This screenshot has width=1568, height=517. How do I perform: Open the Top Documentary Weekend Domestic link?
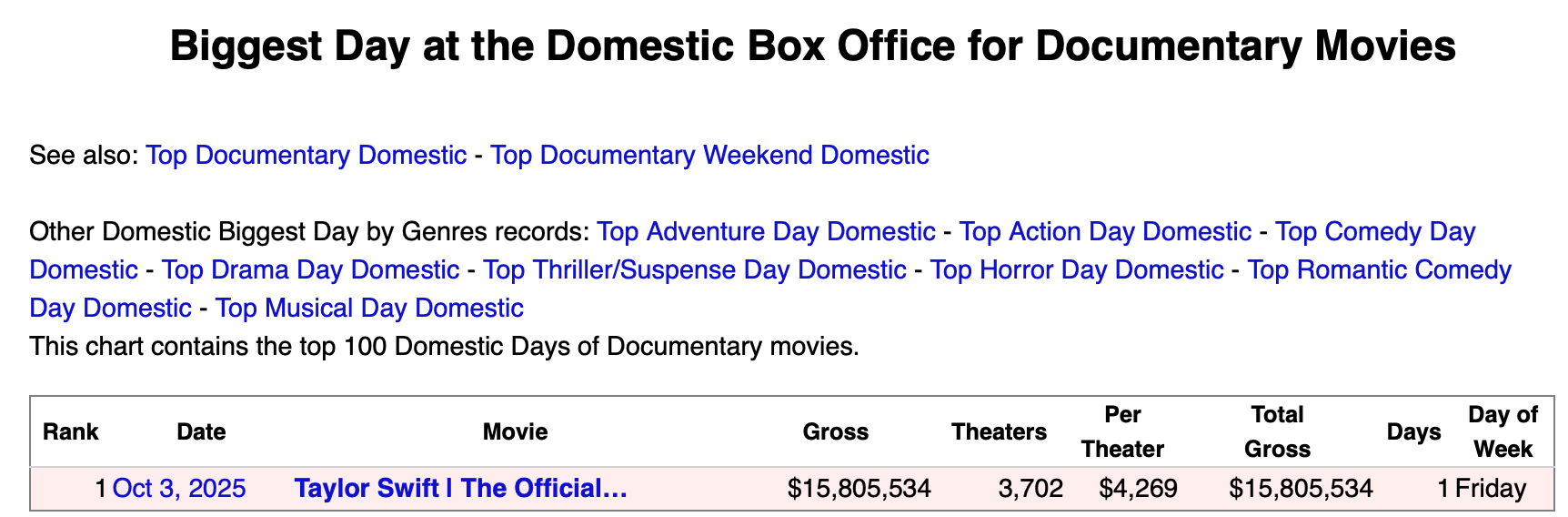click(709, 155)
